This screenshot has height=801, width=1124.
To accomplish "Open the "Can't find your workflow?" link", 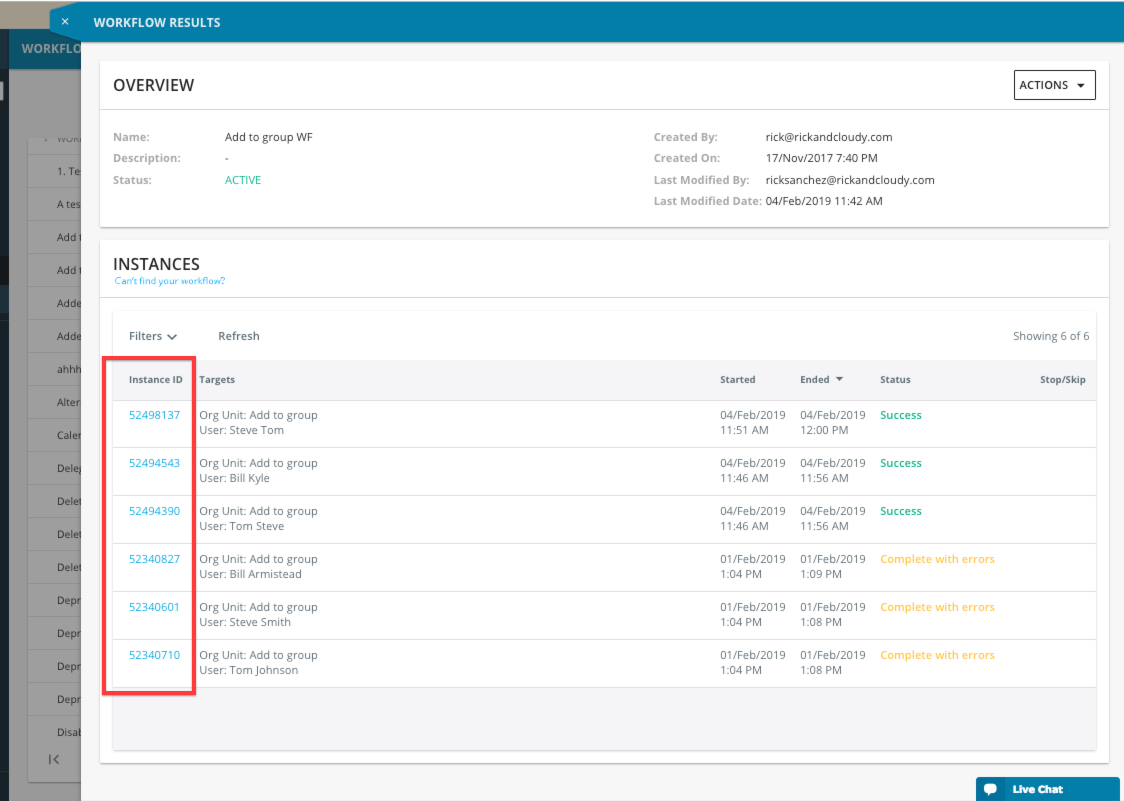I will point(169,281).
